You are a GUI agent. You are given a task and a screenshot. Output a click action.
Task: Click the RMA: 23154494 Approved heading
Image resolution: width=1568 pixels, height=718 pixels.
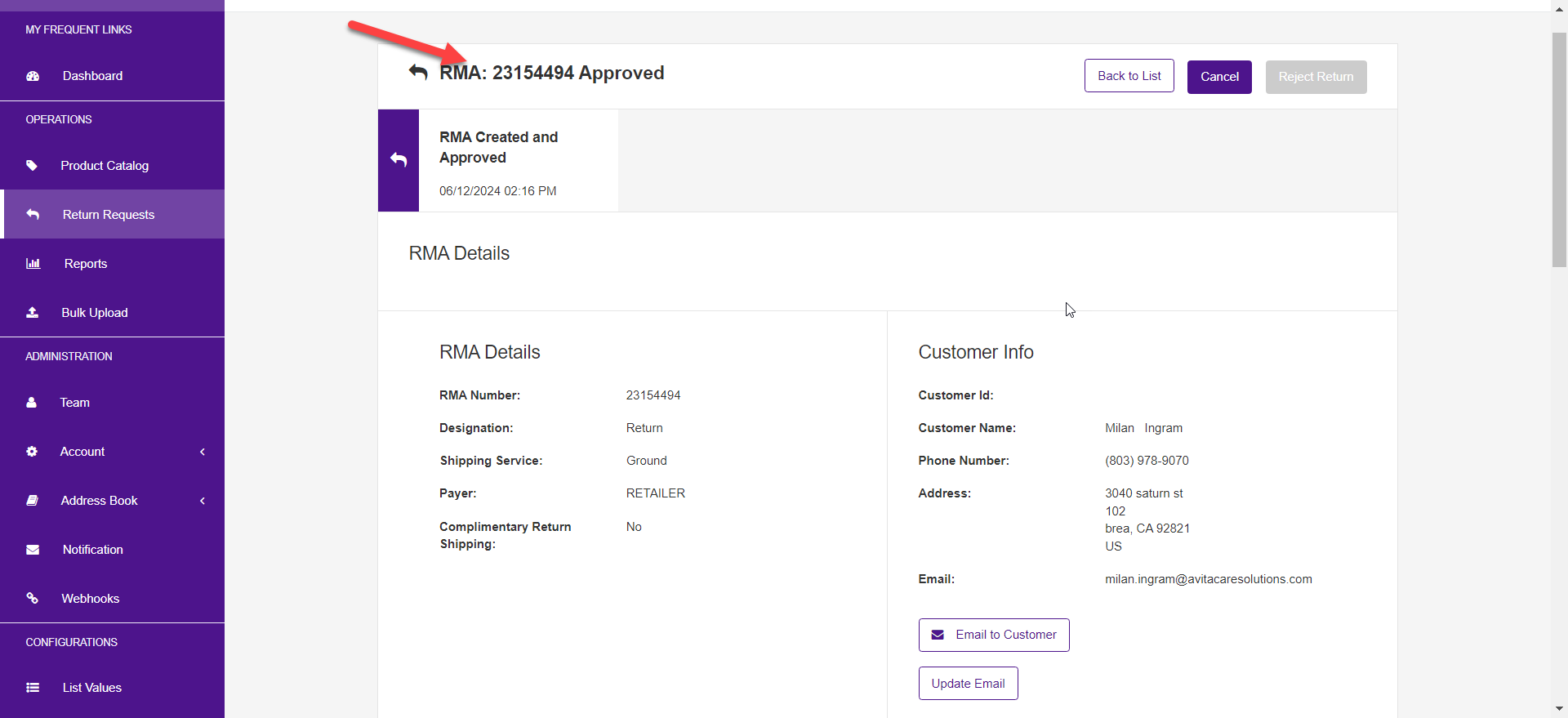tap(552, 73)
